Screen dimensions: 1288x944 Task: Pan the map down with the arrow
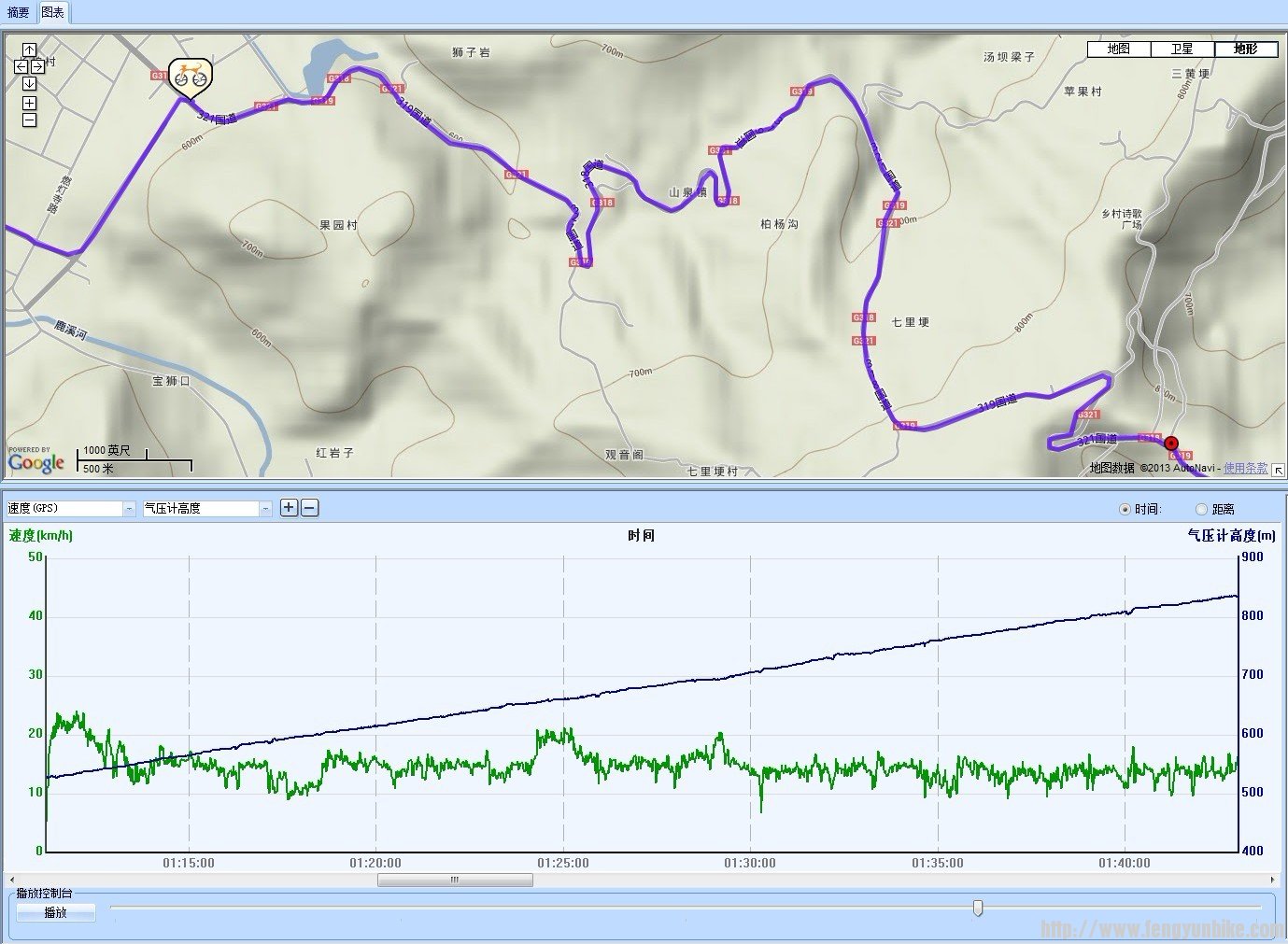pyautogui.click(x=29, y=84)
